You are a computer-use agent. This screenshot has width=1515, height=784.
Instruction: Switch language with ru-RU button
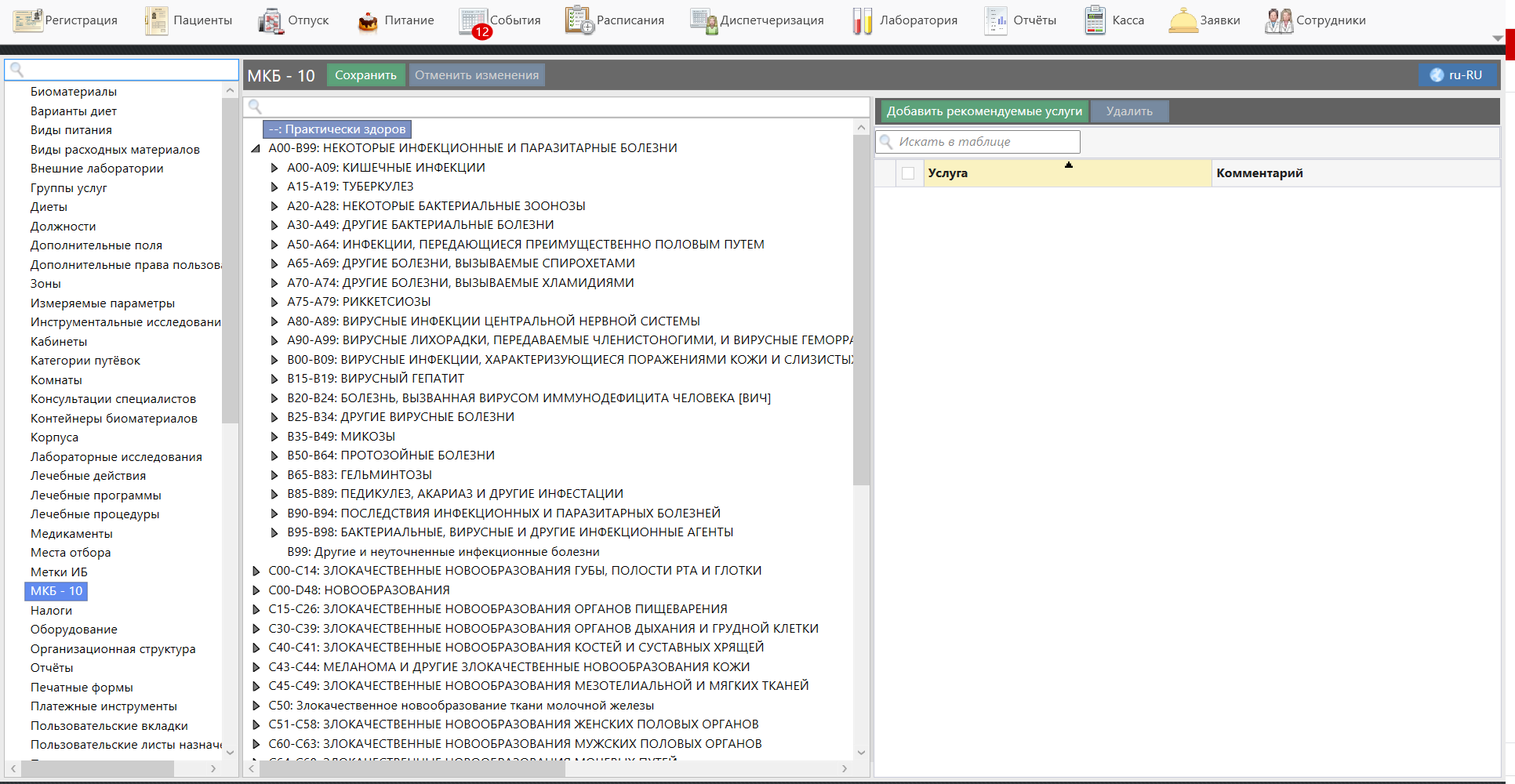[x=1457, y=75]
